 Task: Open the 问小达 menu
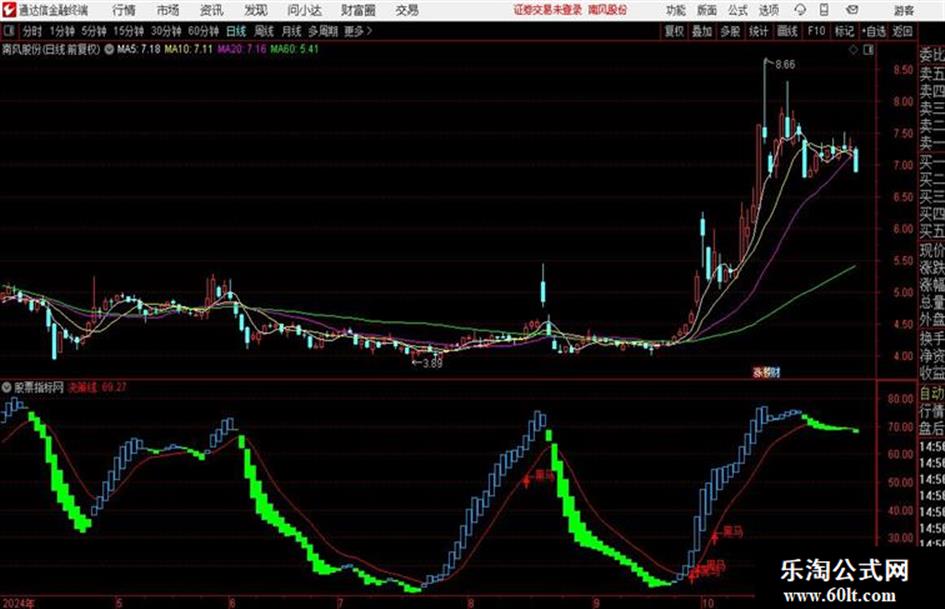click(304, 10)
